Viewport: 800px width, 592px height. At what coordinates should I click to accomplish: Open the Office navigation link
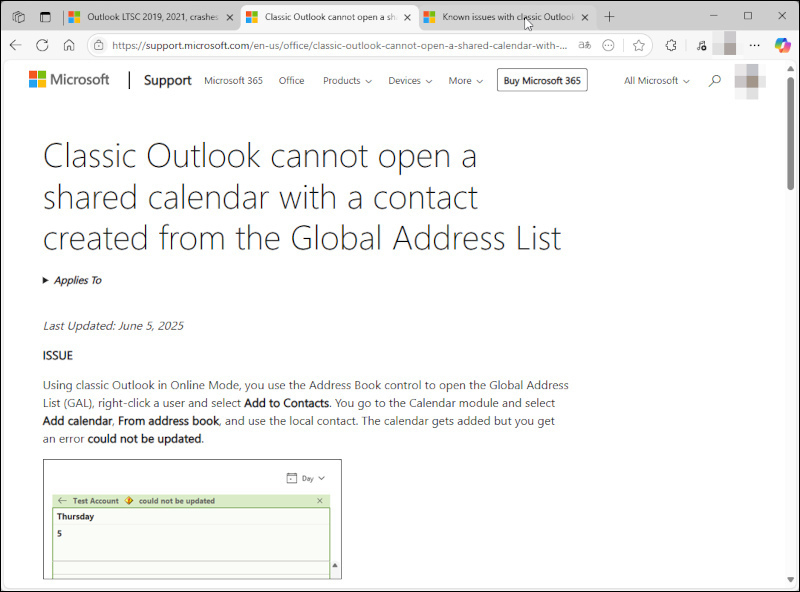[291, 81]
